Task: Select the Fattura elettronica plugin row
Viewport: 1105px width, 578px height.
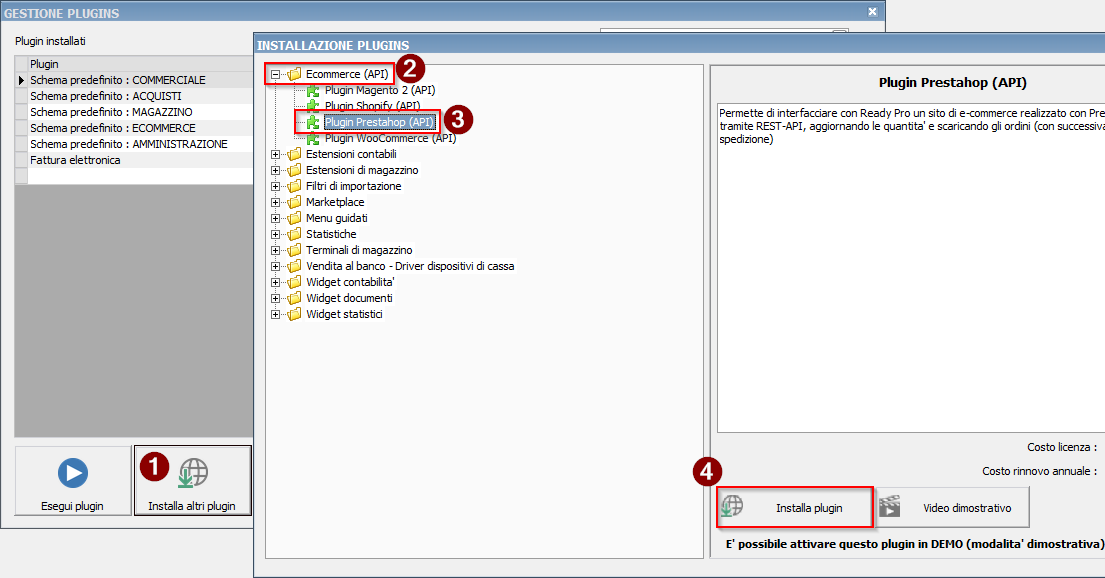Action: click(x=75, y=160)
